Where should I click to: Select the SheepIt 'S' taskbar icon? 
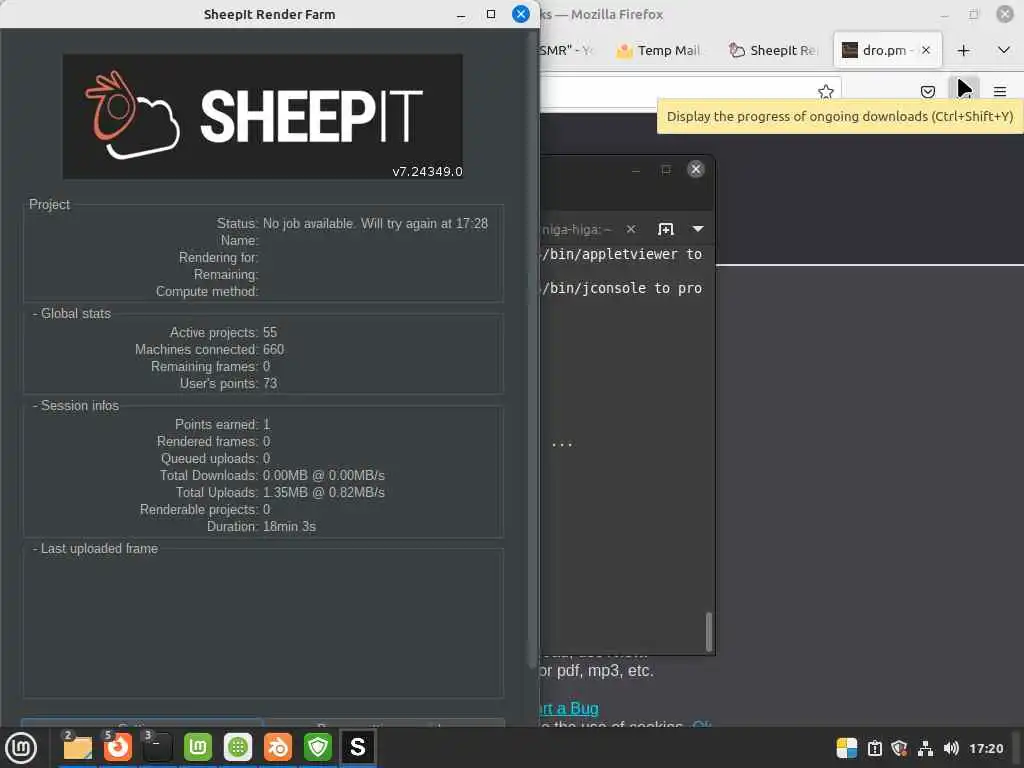[357, 747]
